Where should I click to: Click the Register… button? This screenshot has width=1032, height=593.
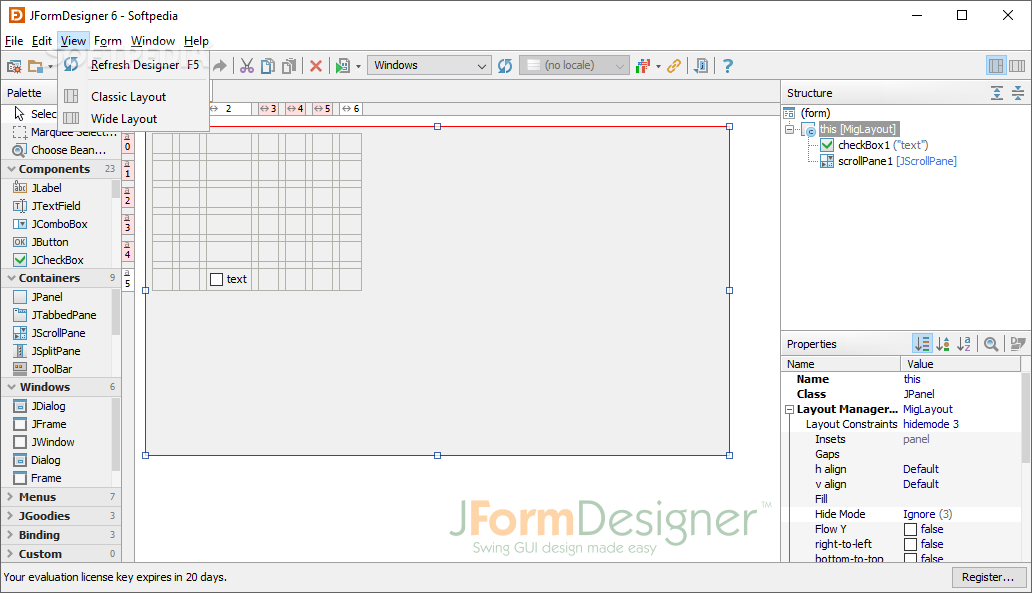click(x=988, y=577)
